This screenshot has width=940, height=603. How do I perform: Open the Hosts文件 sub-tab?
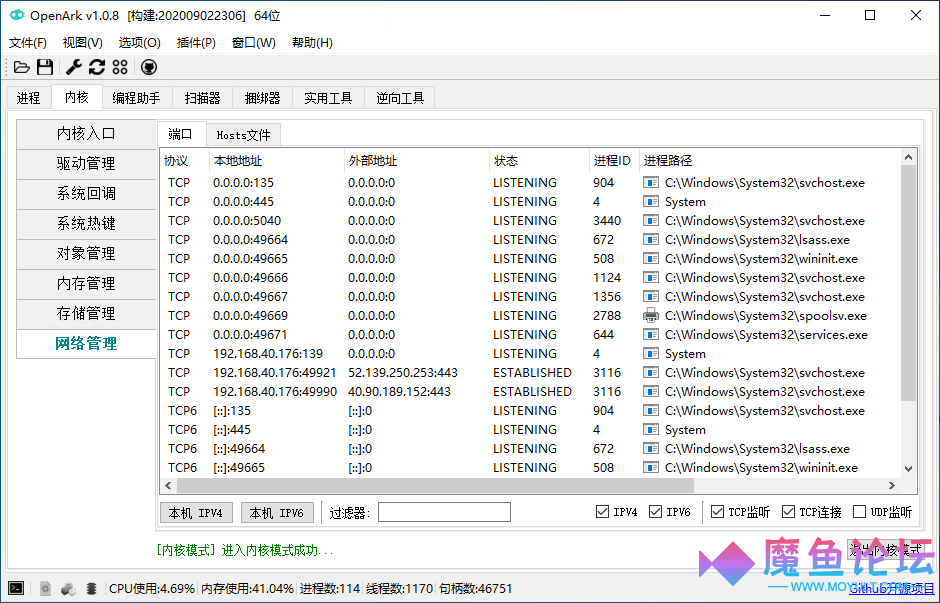click(243, 135)
